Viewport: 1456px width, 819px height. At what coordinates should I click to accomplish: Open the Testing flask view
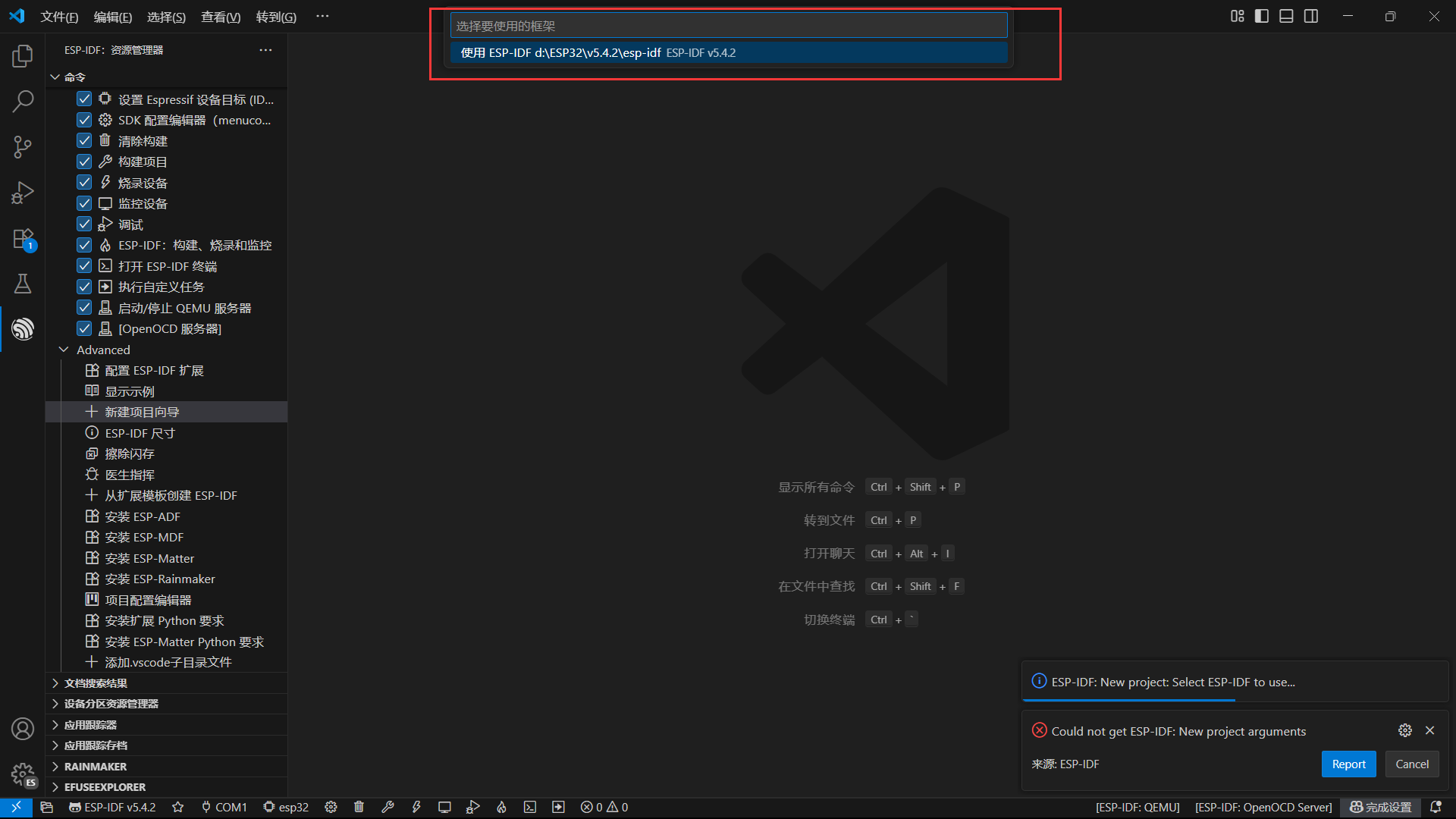[x=23, y=284]
